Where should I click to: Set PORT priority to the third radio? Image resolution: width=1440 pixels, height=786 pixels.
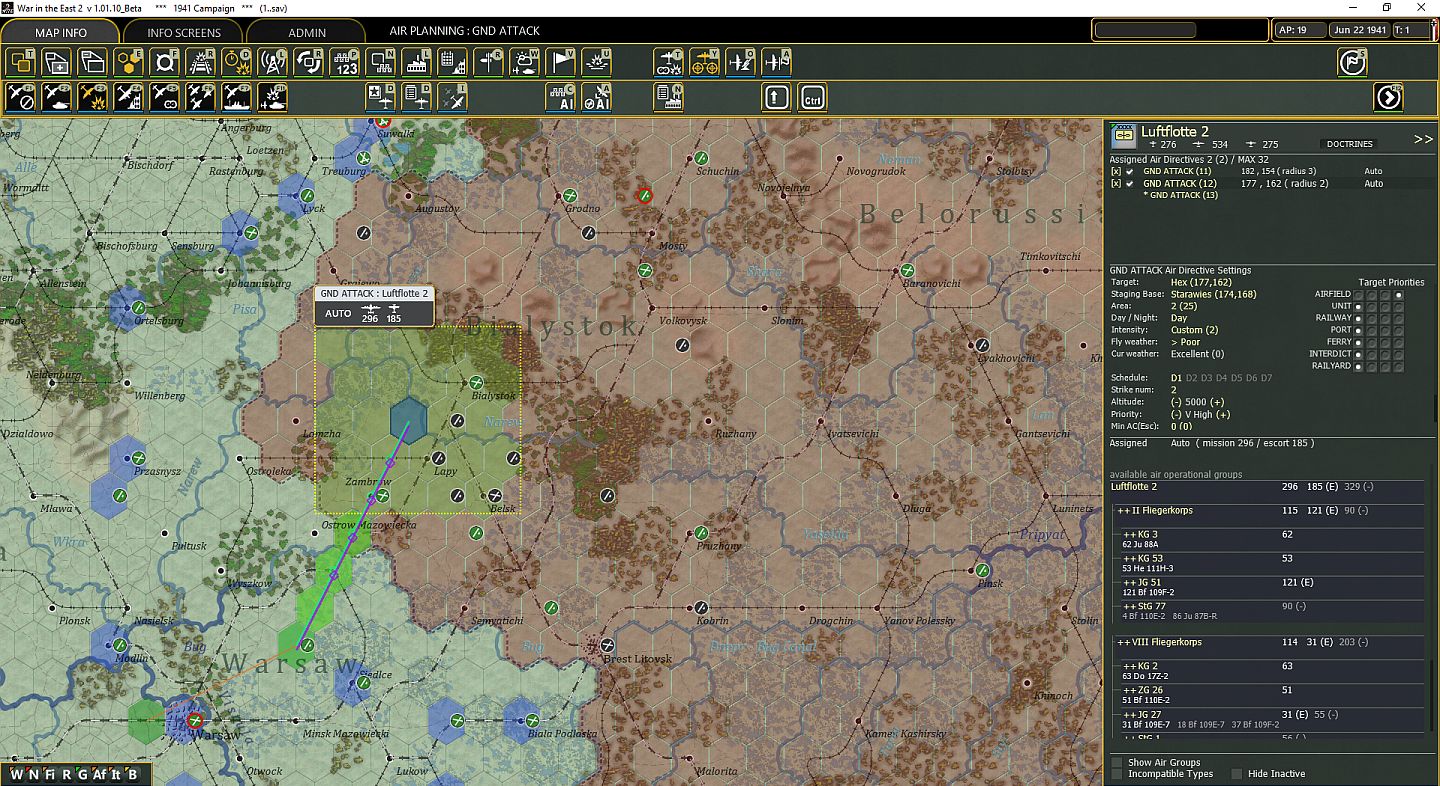[x=1385, y=330]
